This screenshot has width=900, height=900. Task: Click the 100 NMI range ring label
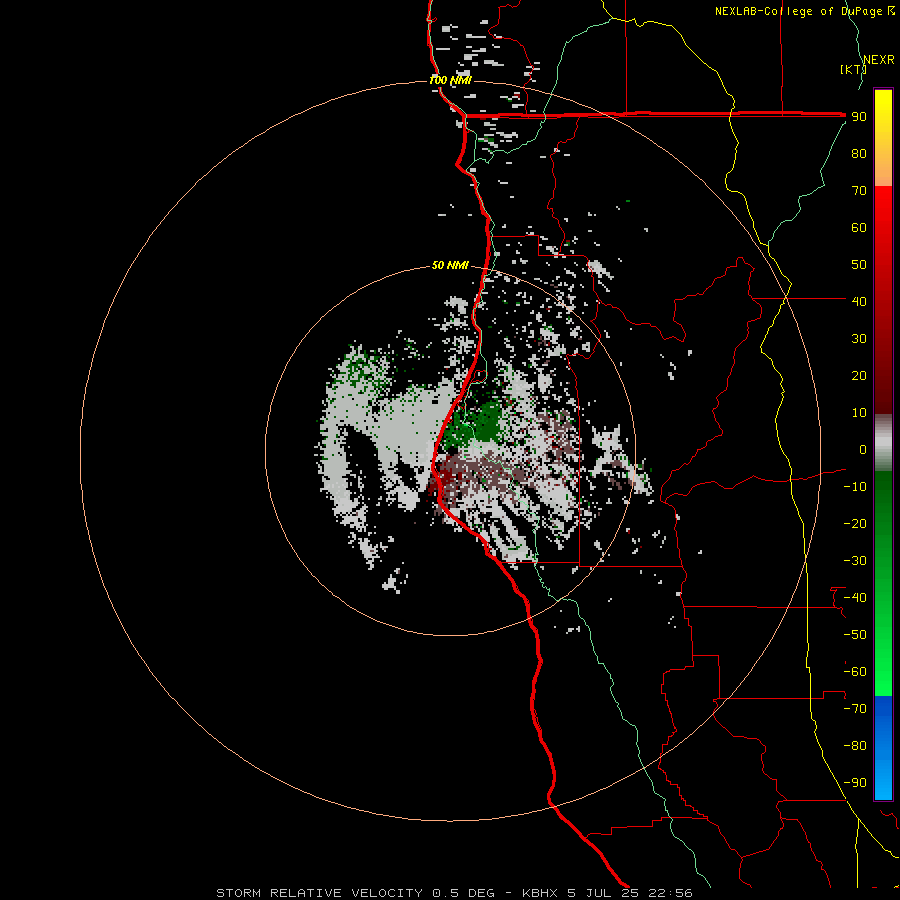tap(450, 80)
